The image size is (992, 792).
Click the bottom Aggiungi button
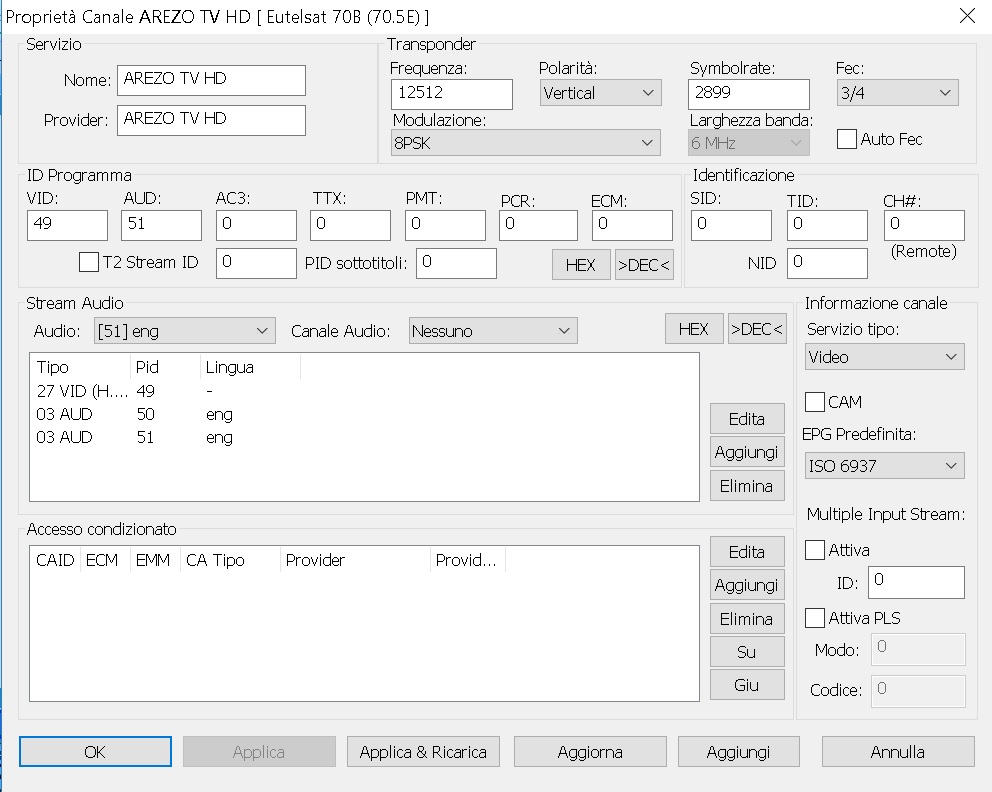(x=738, y=752)
